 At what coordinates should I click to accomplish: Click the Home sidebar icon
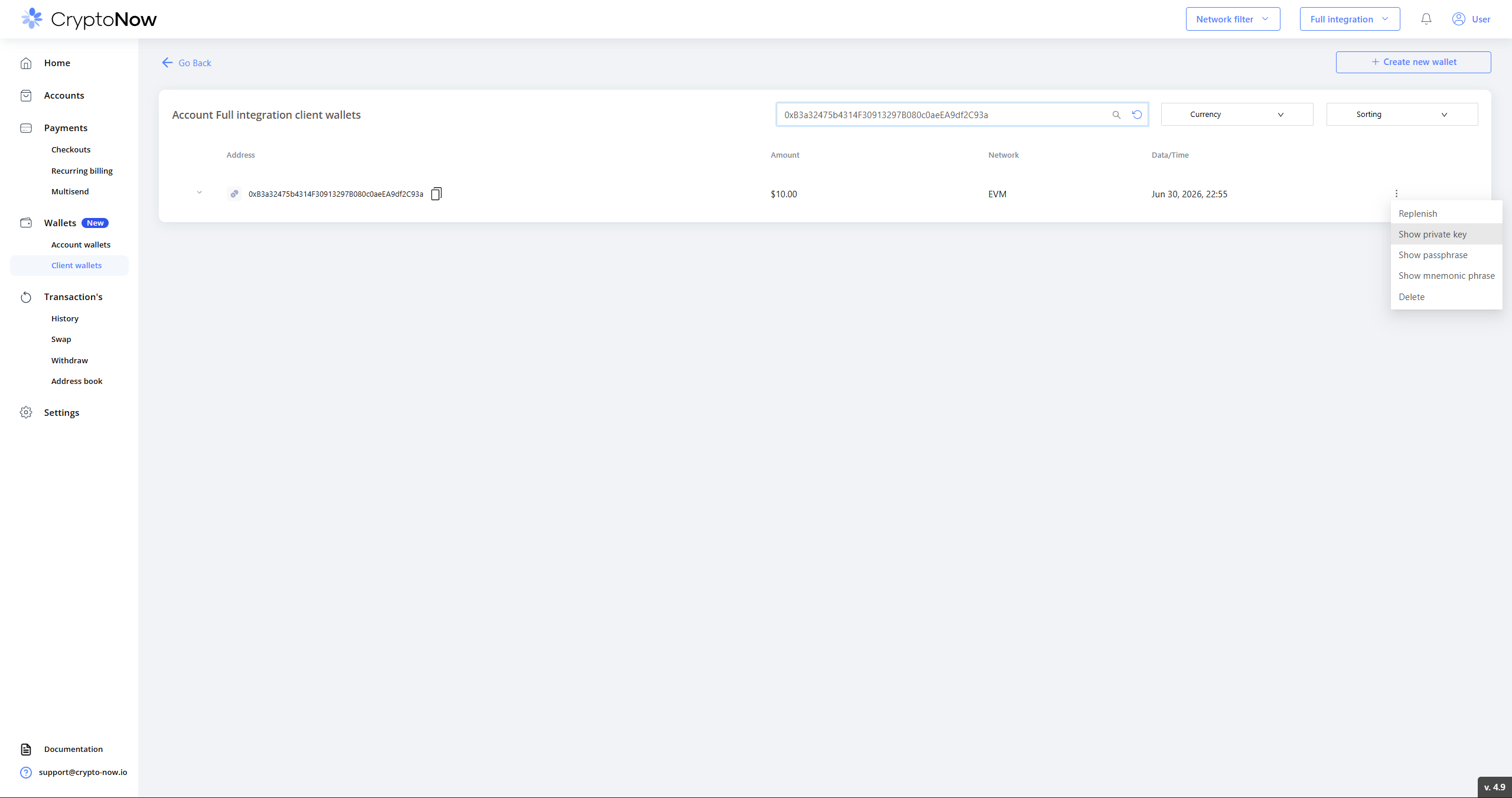point(26,63)
